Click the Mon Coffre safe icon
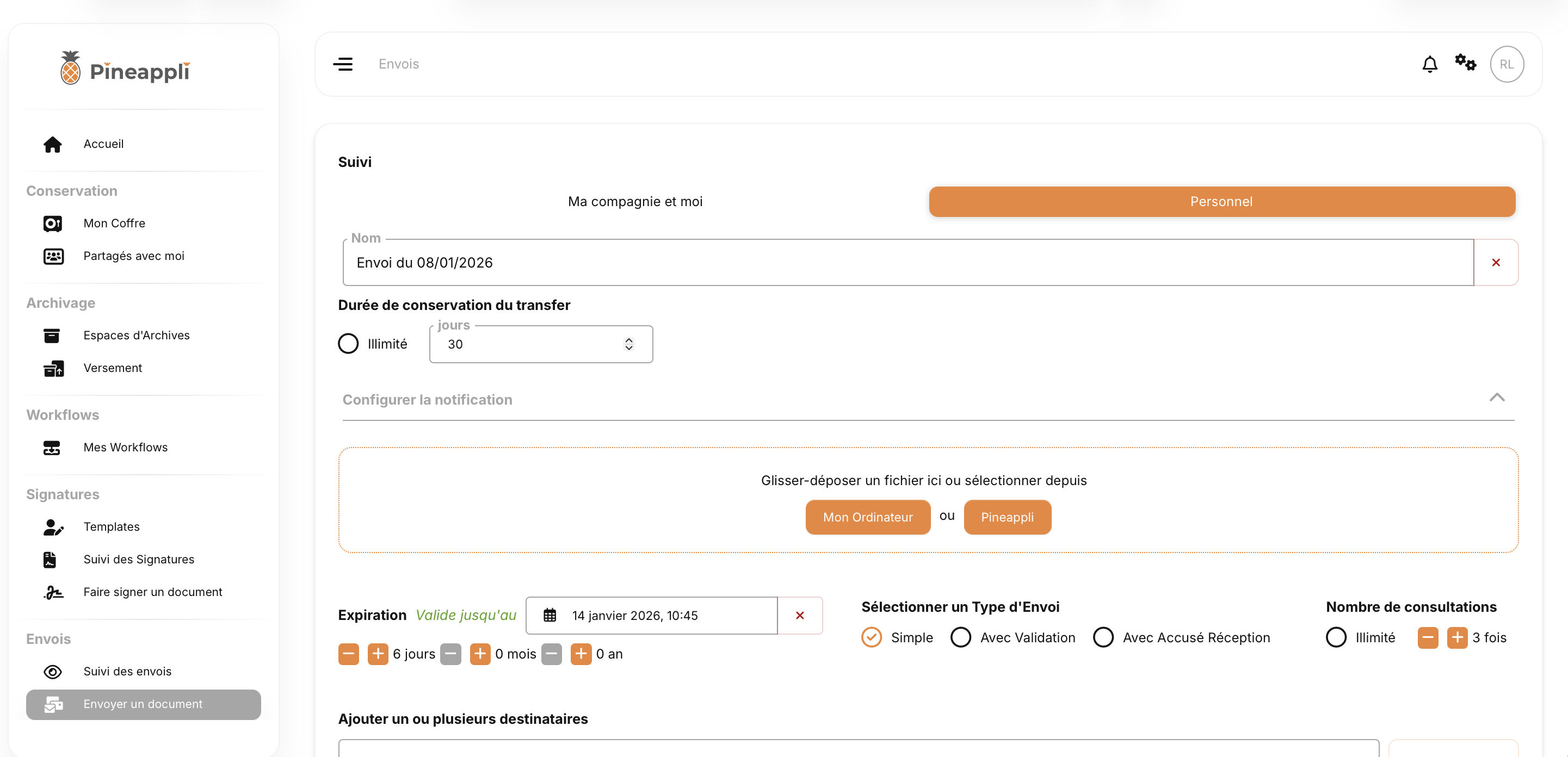Screen dimensions: 1568x757 52,224
